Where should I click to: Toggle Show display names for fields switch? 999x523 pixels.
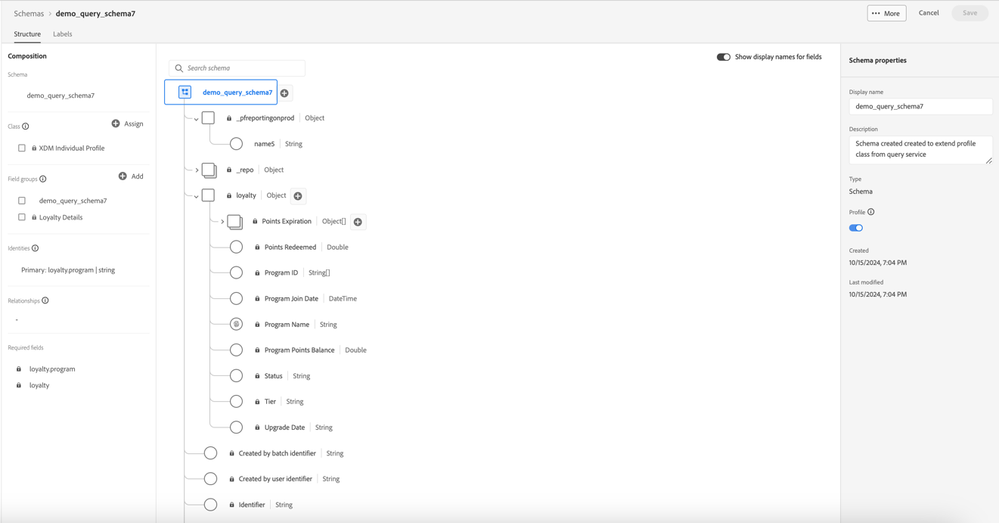point(723,57)
